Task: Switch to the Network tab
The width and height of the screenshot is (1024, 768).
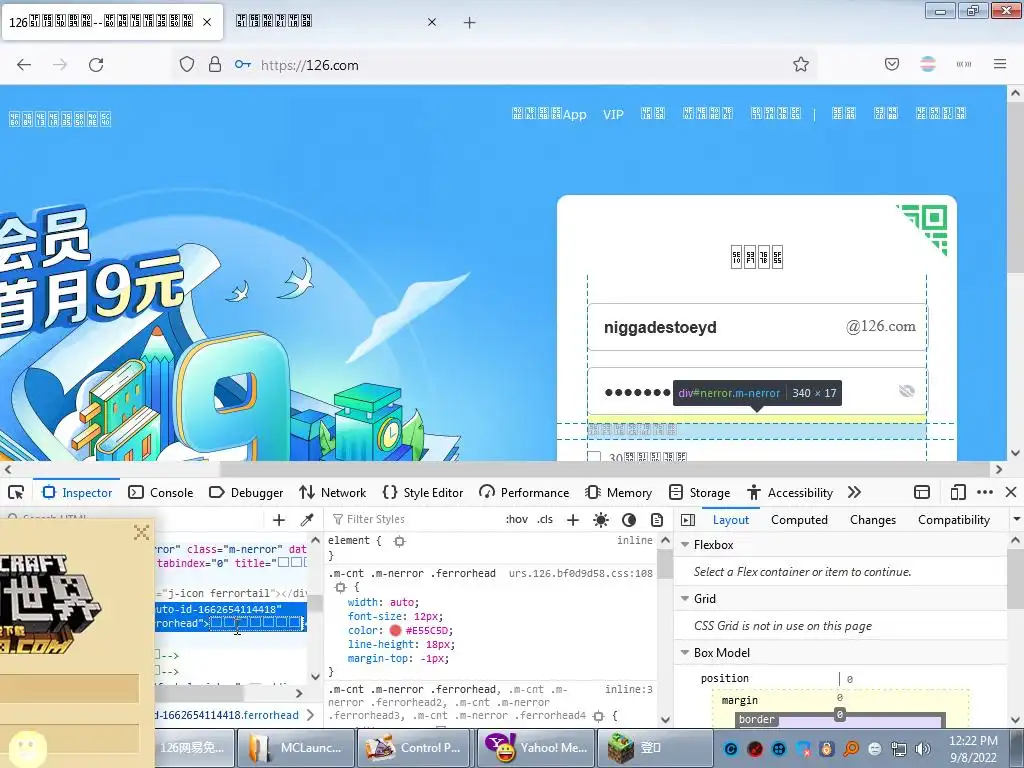Action: click(333, 492)
